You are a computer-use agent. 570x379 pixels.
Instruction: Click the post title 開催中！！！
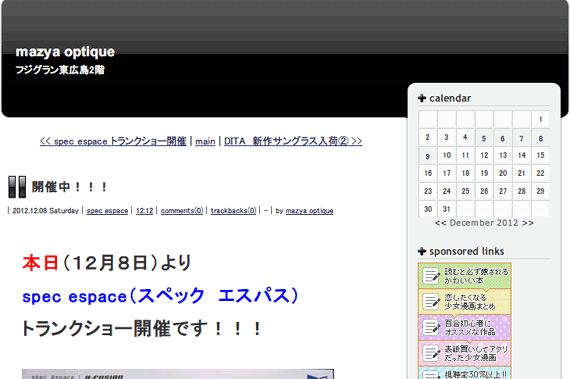pos(69,187)
